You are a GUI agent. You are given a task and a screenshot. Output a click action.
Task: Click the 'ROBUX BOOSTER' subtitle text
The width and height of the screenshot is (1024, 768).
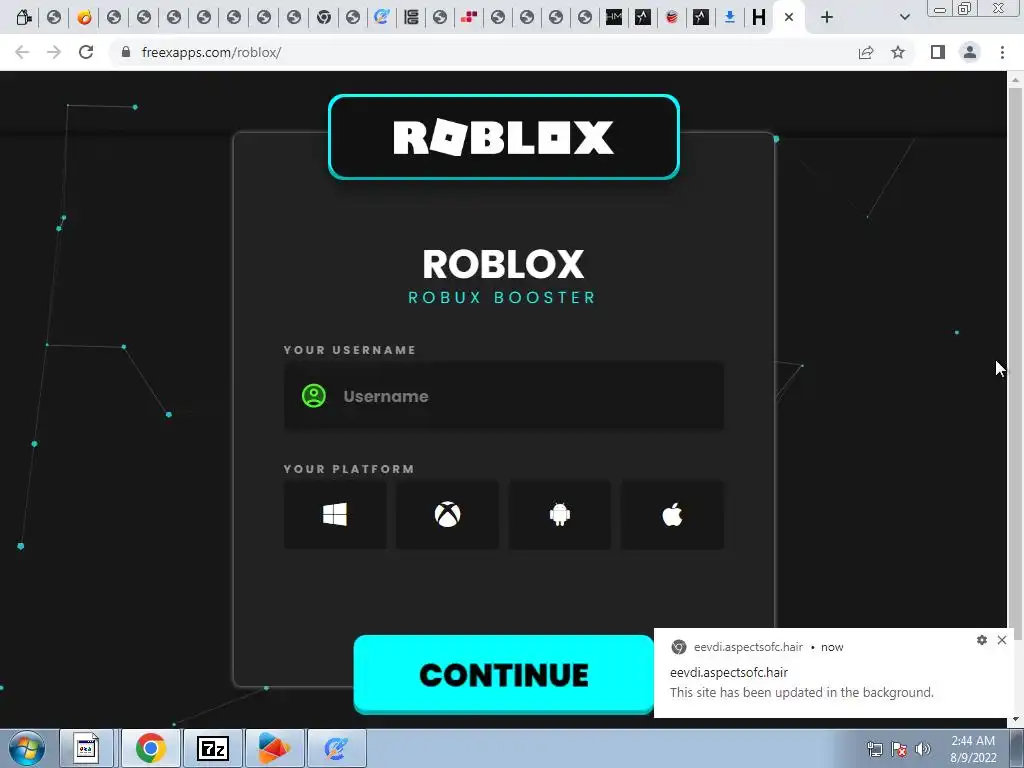coord(502,298)
